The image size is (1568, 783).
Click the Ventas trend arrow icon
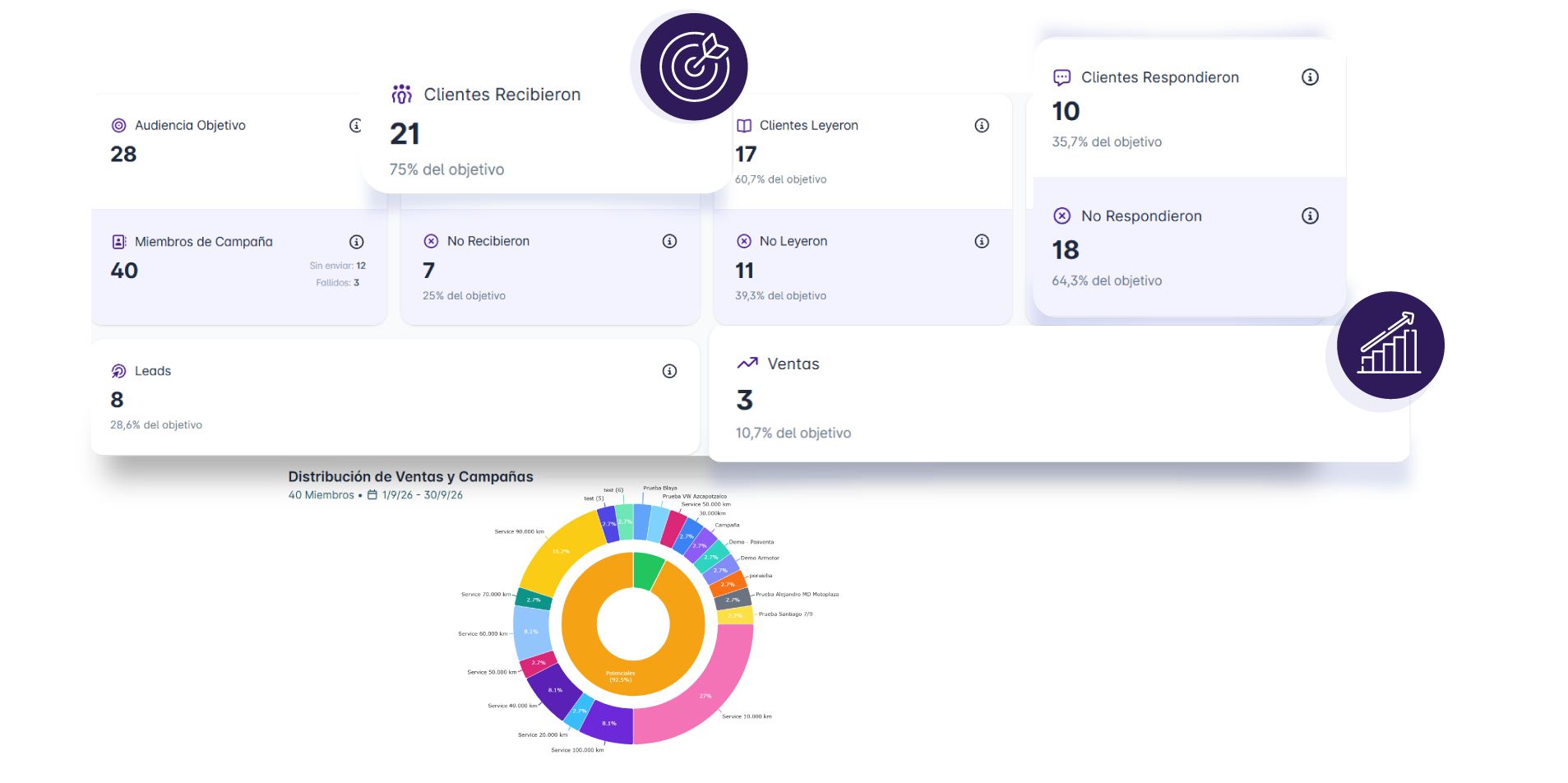click(747, 364)
